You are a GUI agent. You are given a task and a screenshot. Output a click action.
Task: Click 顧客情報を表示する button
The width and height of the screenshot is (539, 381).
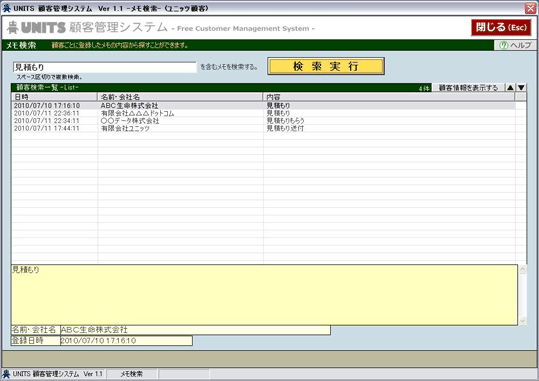pyautogui.click(x=468, y=88)
